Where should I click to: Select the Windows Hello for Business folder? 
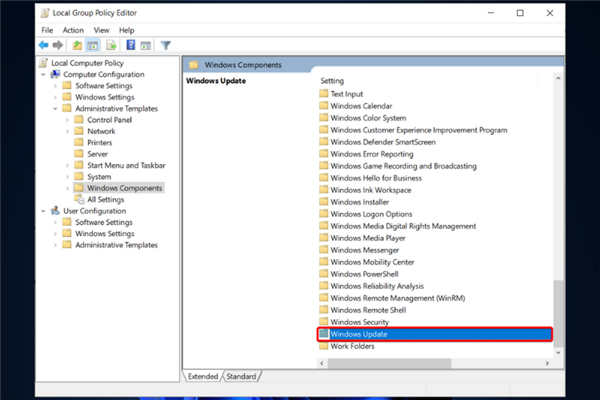[x=376, y=178]
